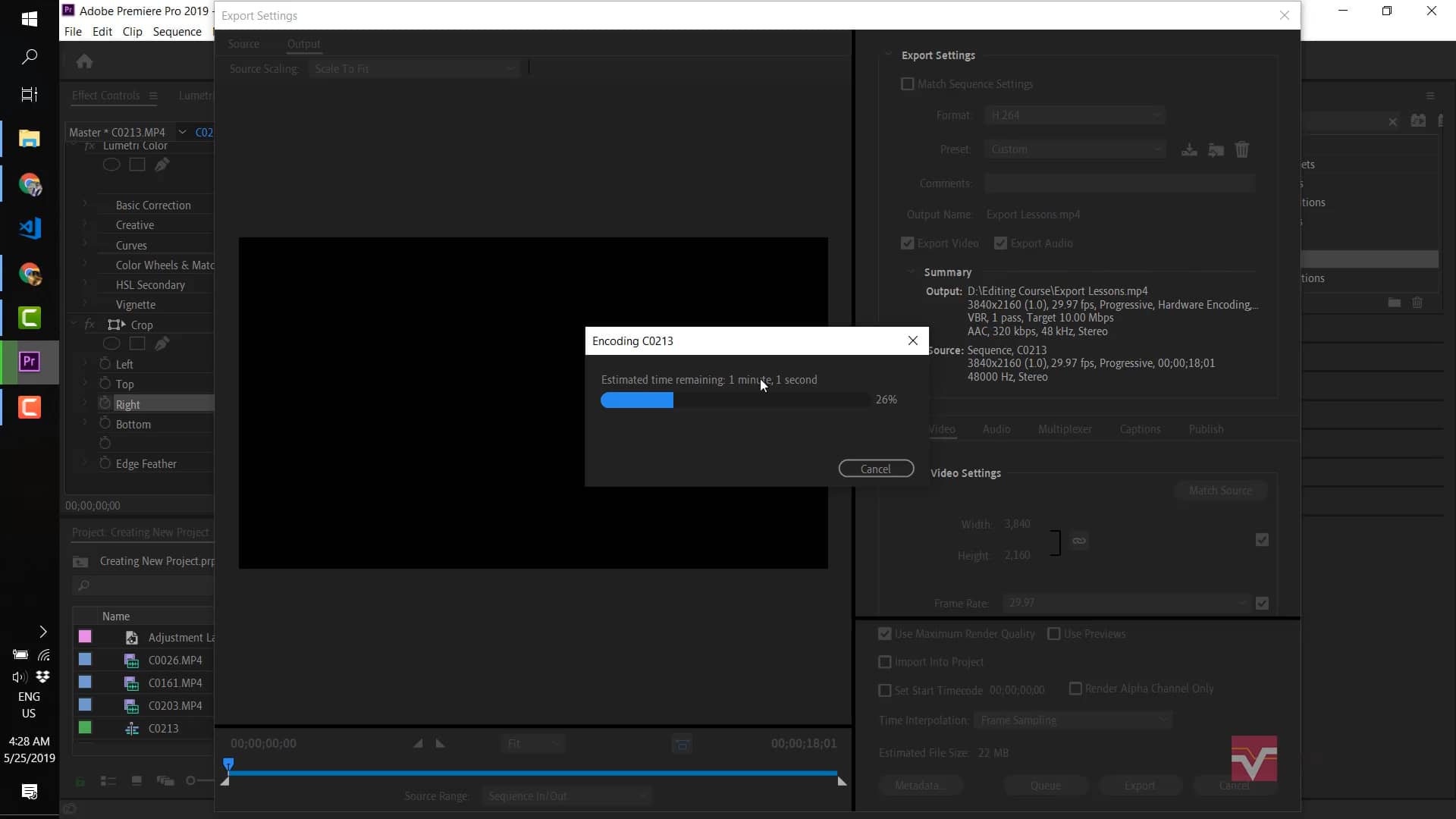Click the Comments input field
This screenshot has width=1456, height=819.
point(1119,184)
